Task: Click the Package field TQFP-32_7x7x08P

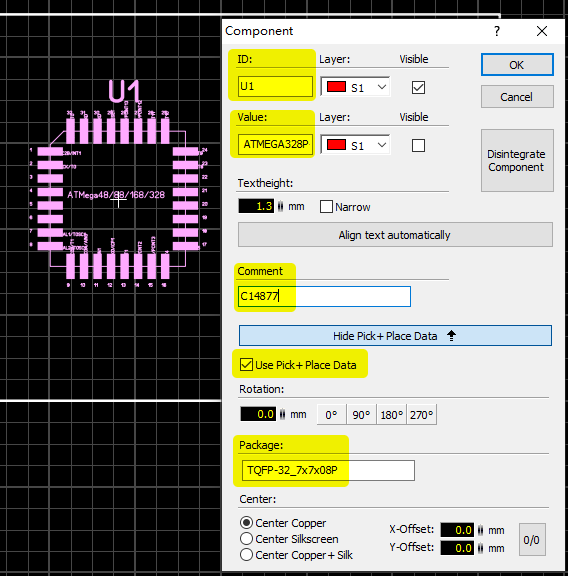Action: 328,470
